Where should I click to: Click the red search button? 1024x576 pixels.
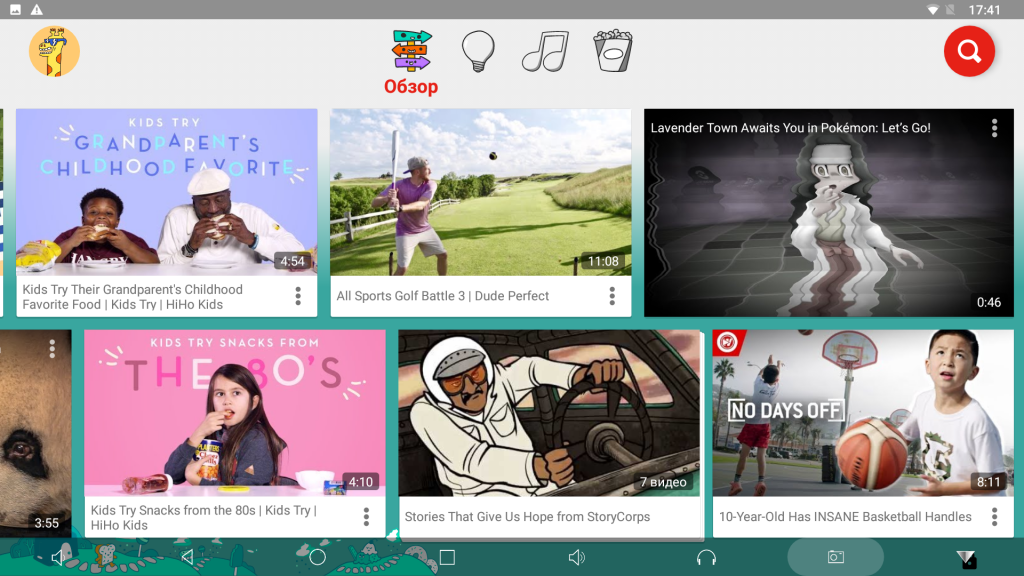point(969,52)
